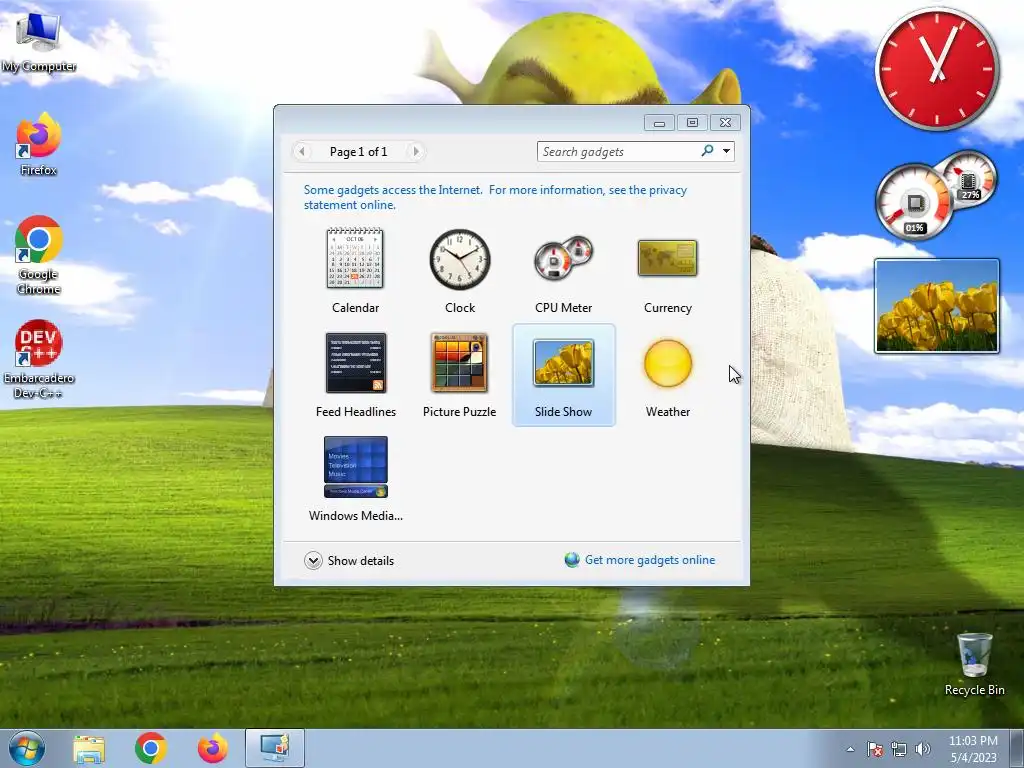1024x768 pixels.
Task: Select Firefox desktop shortcut
Action: click(39, 144)
